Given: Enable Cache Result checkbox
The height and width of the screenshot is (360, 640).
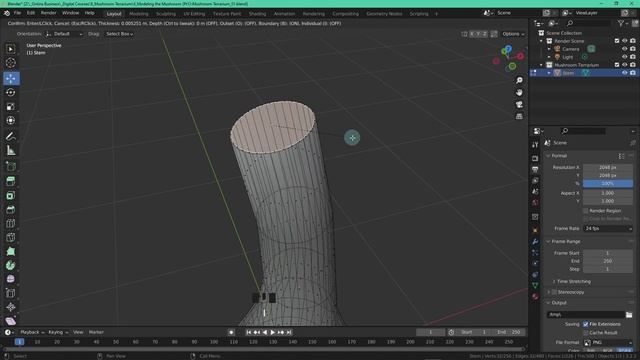Looking at the screenshot, I should tap(586, 333).
